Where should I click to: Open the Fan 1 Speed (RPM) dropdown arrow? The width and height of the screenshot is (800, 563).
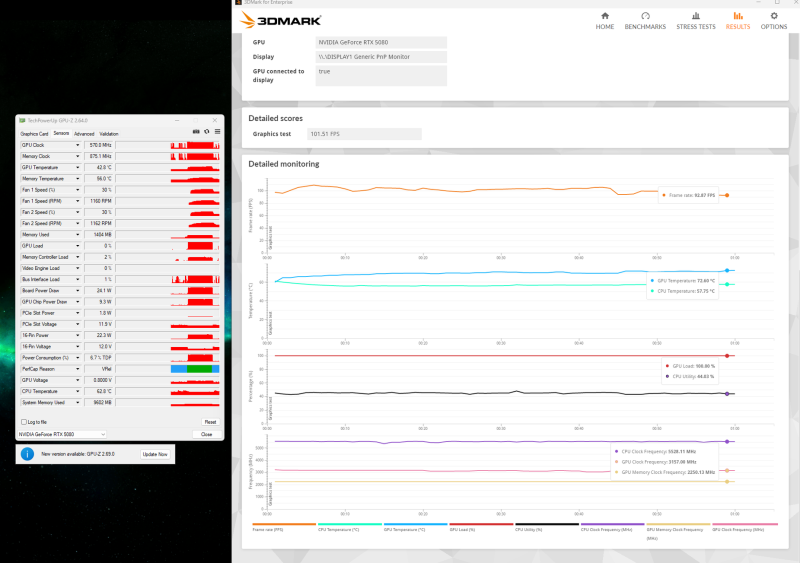(78, 201)
